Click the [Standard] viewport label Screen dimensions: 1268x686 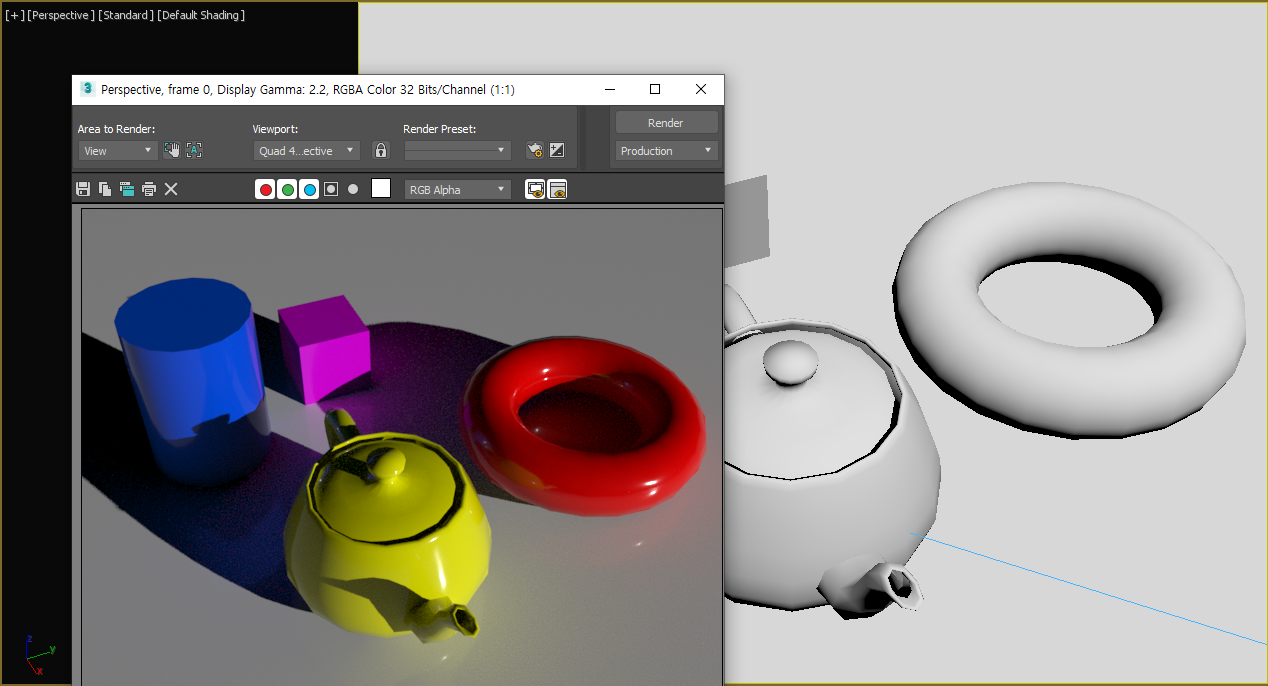[x=126, y=15]
